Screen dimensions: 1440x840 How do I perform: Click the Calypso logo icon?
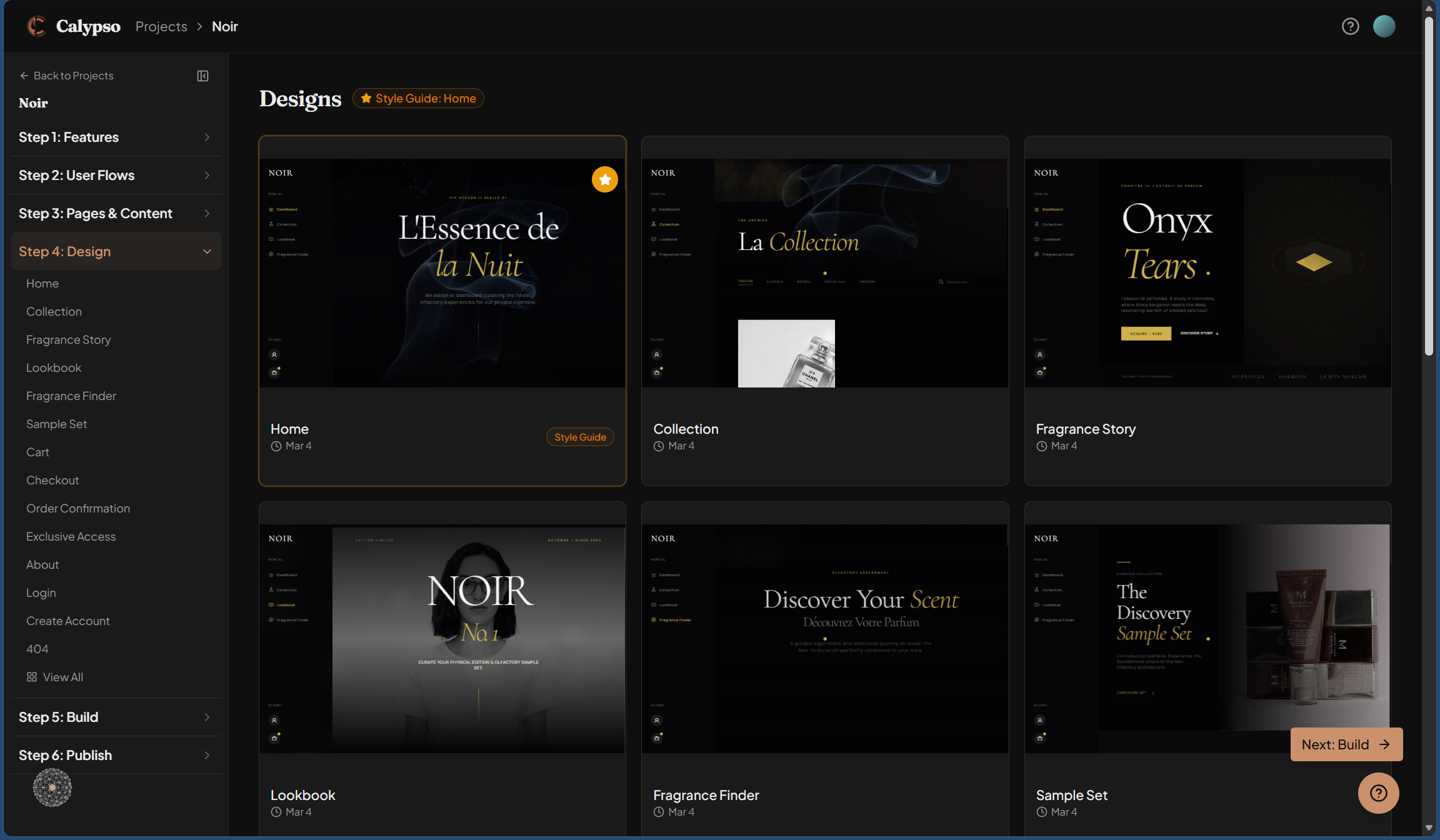coord(37,26)
